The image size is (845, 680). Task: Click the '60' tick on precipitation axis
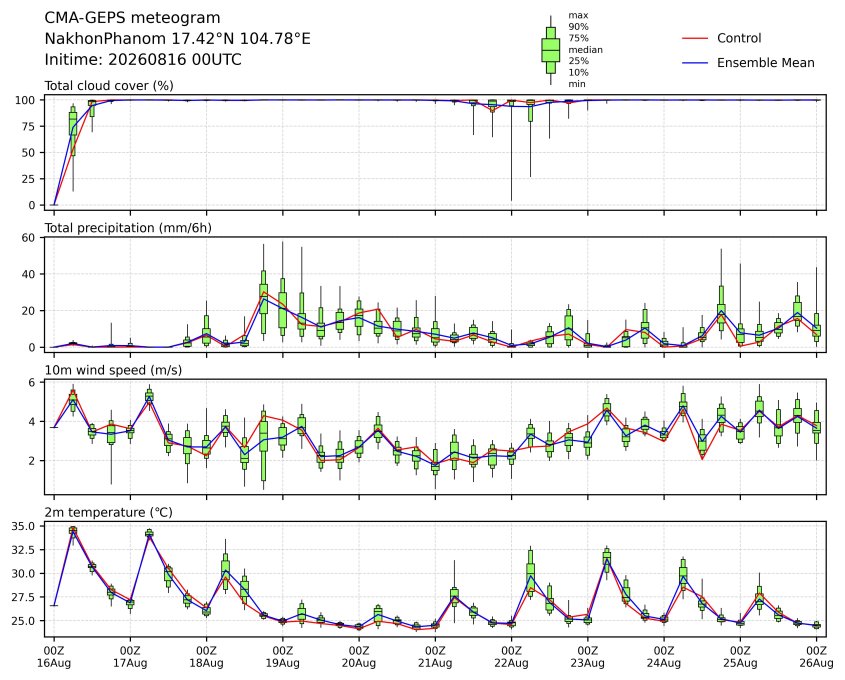pos(29,238)
